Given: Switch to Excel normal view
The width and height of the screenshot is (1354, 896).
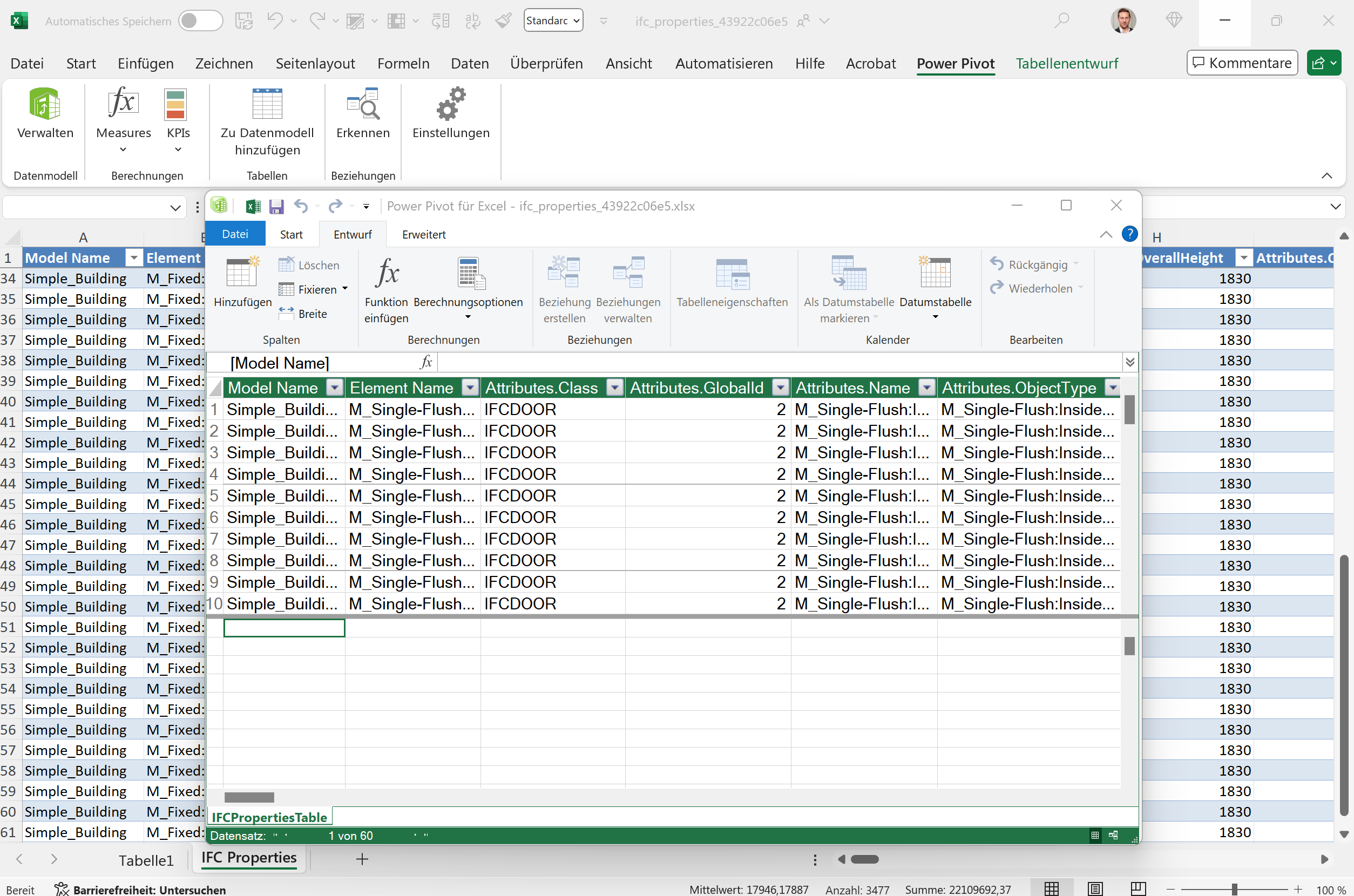Looking at the screenshot, I should [1051, 888].
